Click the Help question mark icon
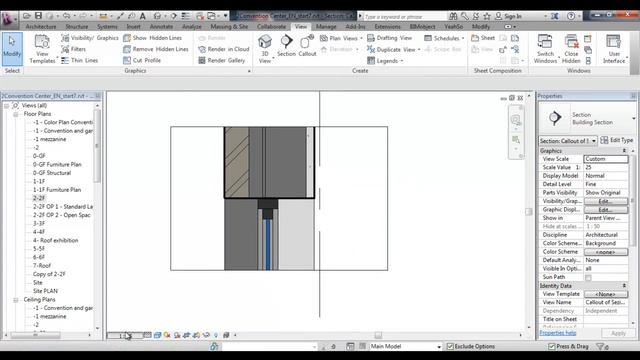This screenshot has height=360, width=640. pos(571,16)
